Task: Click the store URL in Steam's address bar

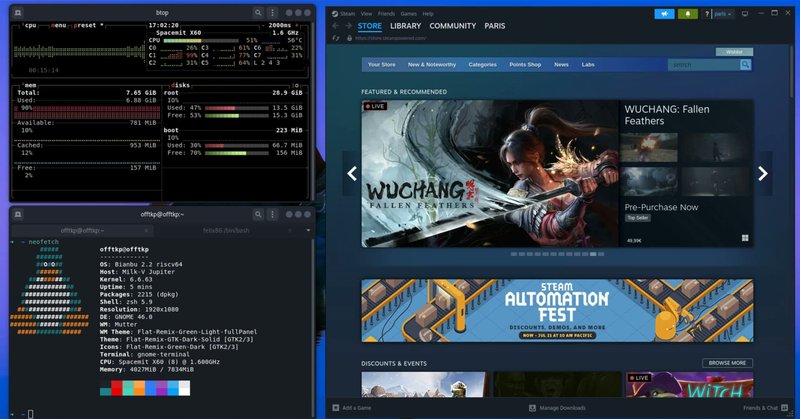Action: [x=390, y=38]
